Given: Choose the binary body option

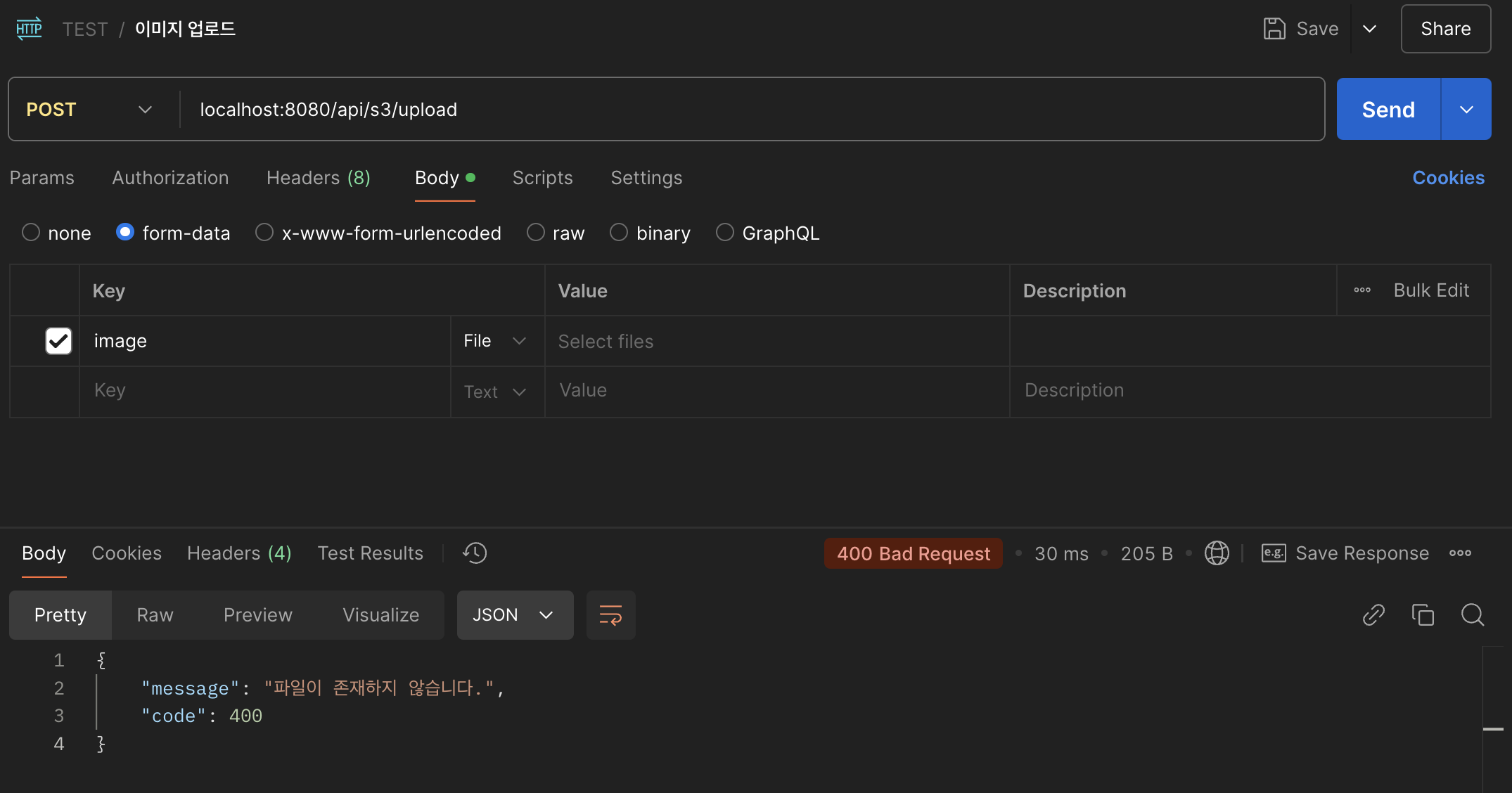Looking at the screenshot, I should 619,233.
